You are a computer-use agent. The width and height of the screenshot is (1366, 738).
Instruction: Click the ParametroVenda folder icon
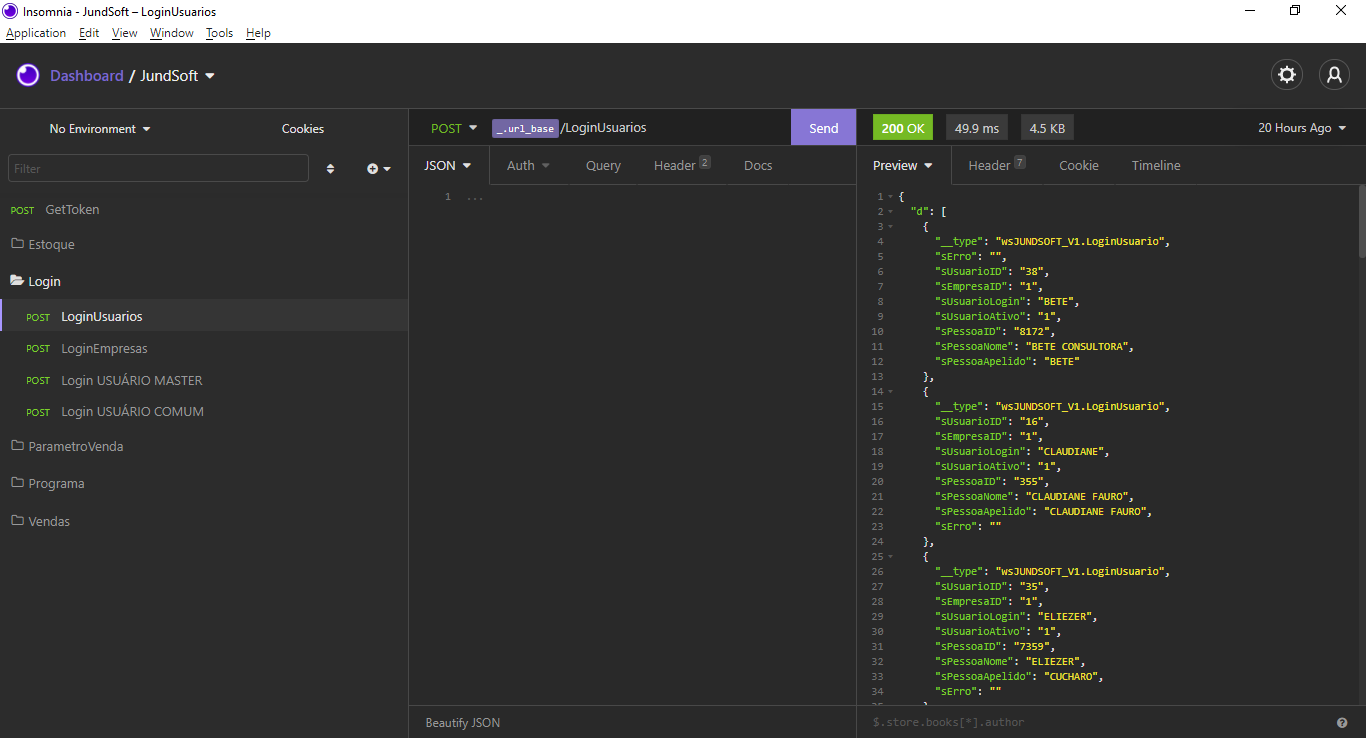17,446
